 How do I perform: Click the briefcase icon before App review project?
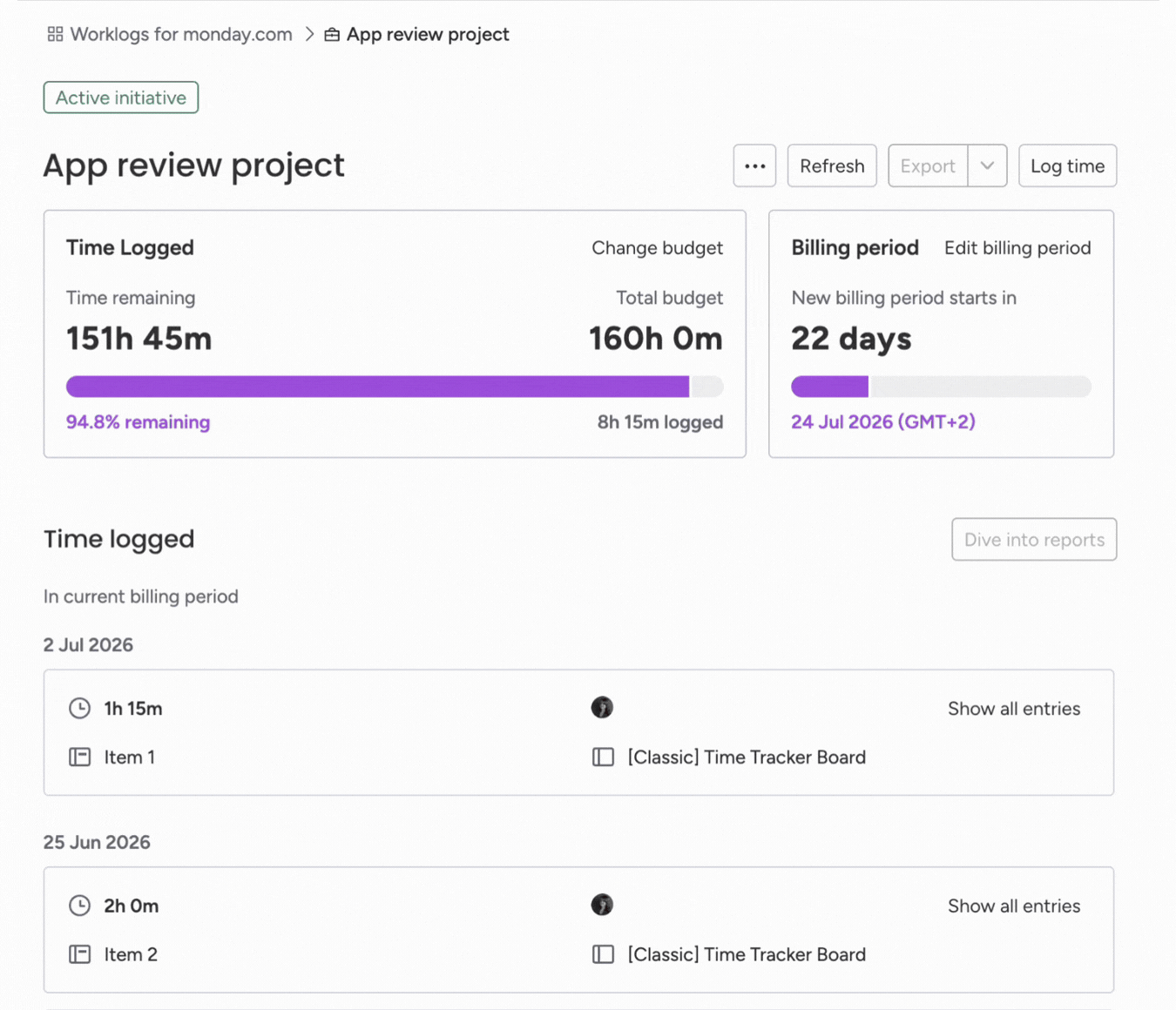[x=332, y=35]
